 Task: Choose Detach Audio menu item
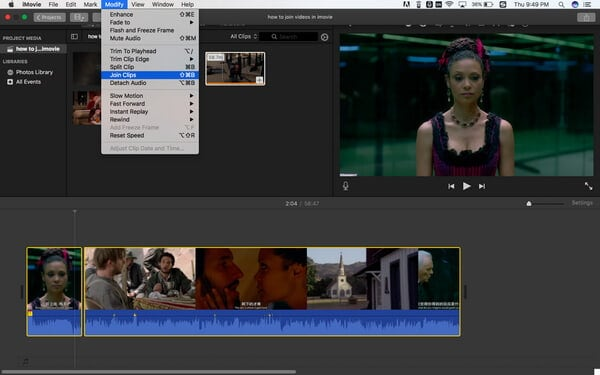(x=150, y=83)
